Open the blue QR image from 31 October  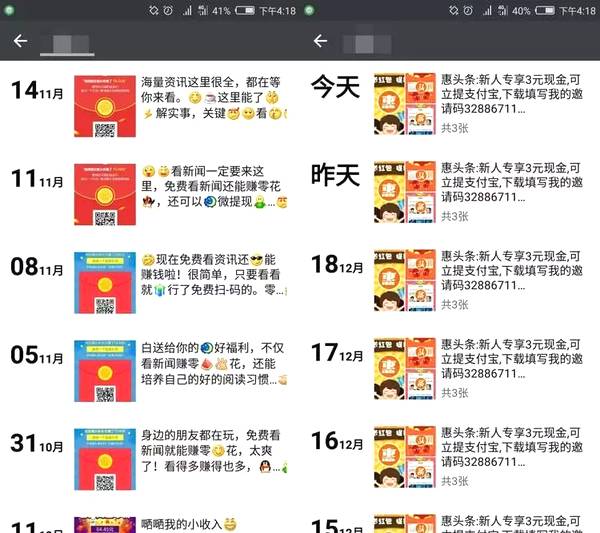pyautogui.click(x=105, y=459)
